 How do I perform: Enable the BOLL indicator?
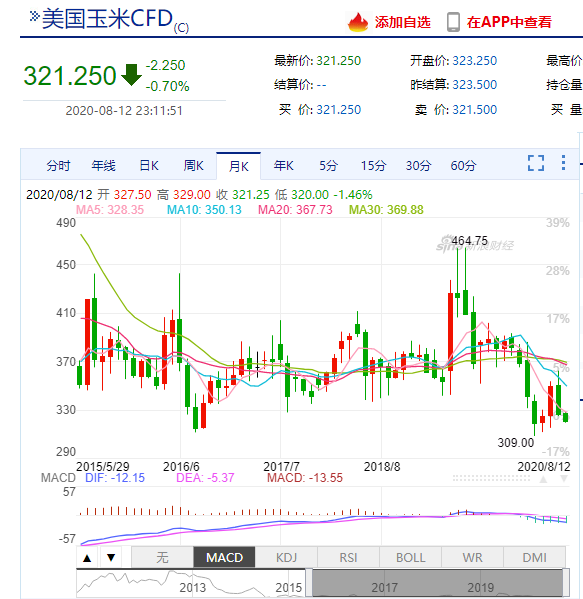coord(410,558)
